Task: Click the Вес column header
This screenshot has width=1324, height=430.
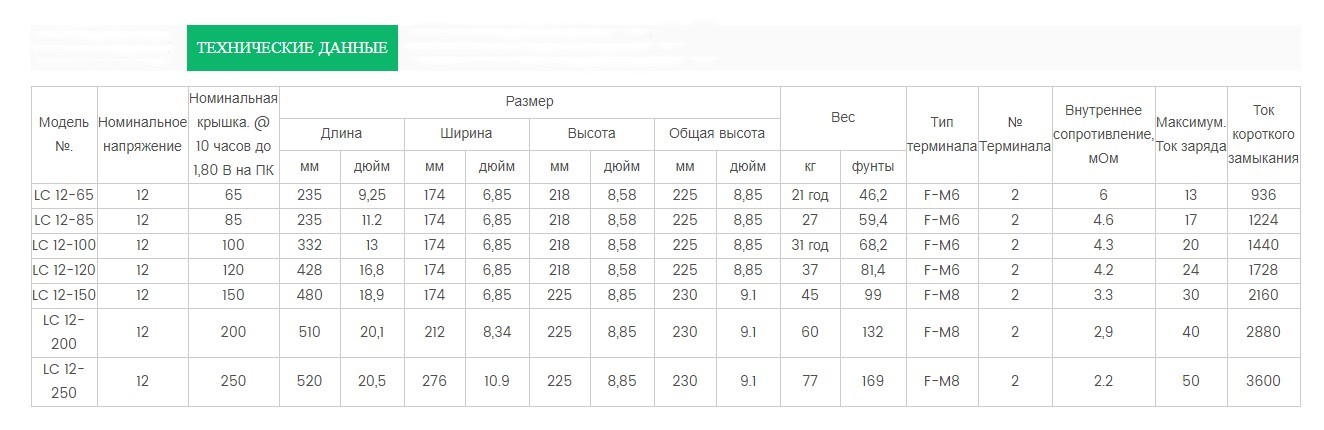Action: tap(843, 118)
